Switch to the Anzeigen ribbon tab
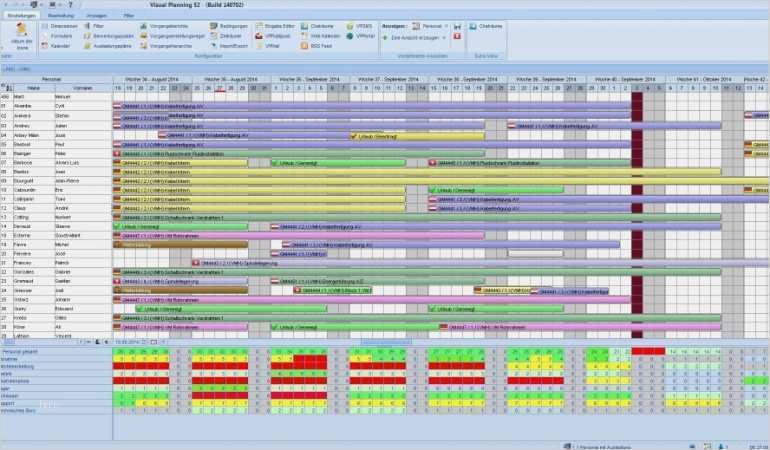770x450 pixels. pos(97,16)
